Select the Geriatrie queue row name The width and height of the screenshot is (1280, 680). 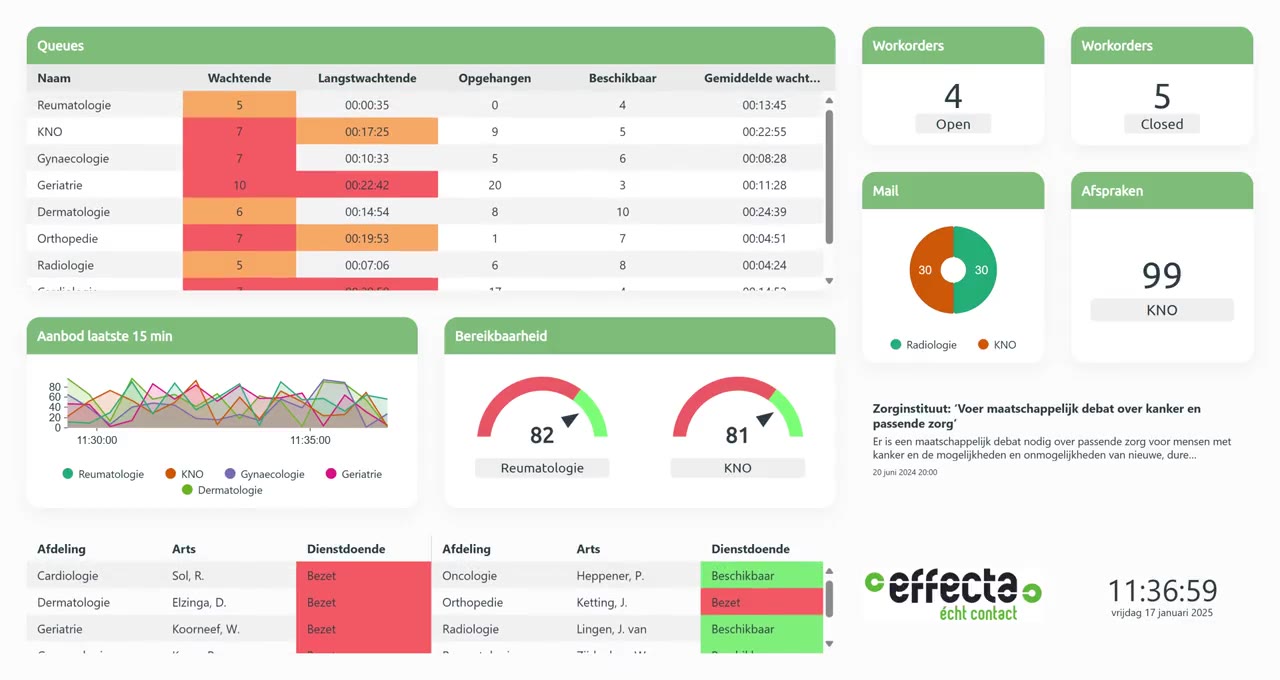point(60,185)
